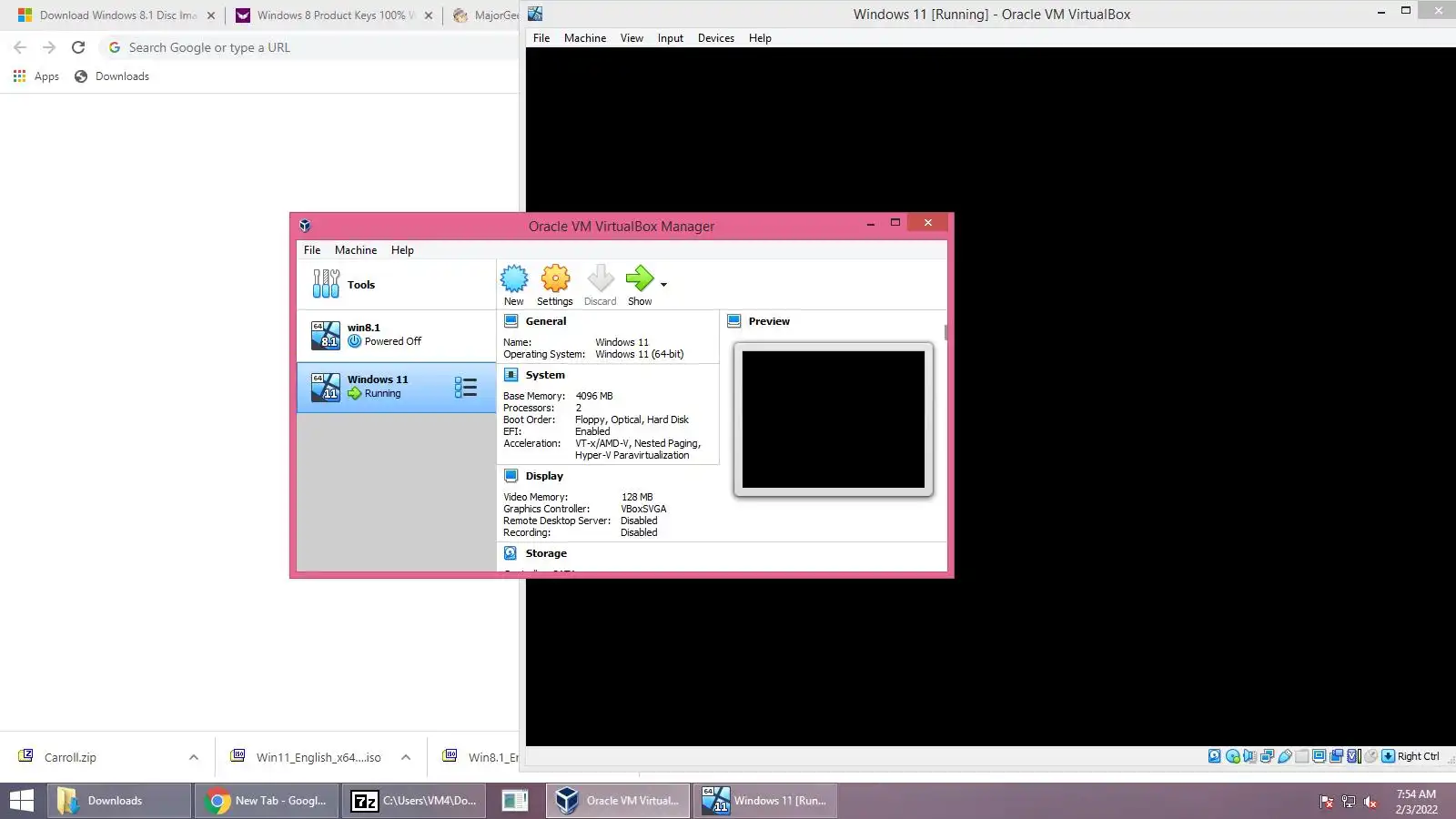Open Machine menu in the Windows 11 VM window
Image resolution: width=1456 pixels, height=819 pixels.
click(x=585, y=38)
